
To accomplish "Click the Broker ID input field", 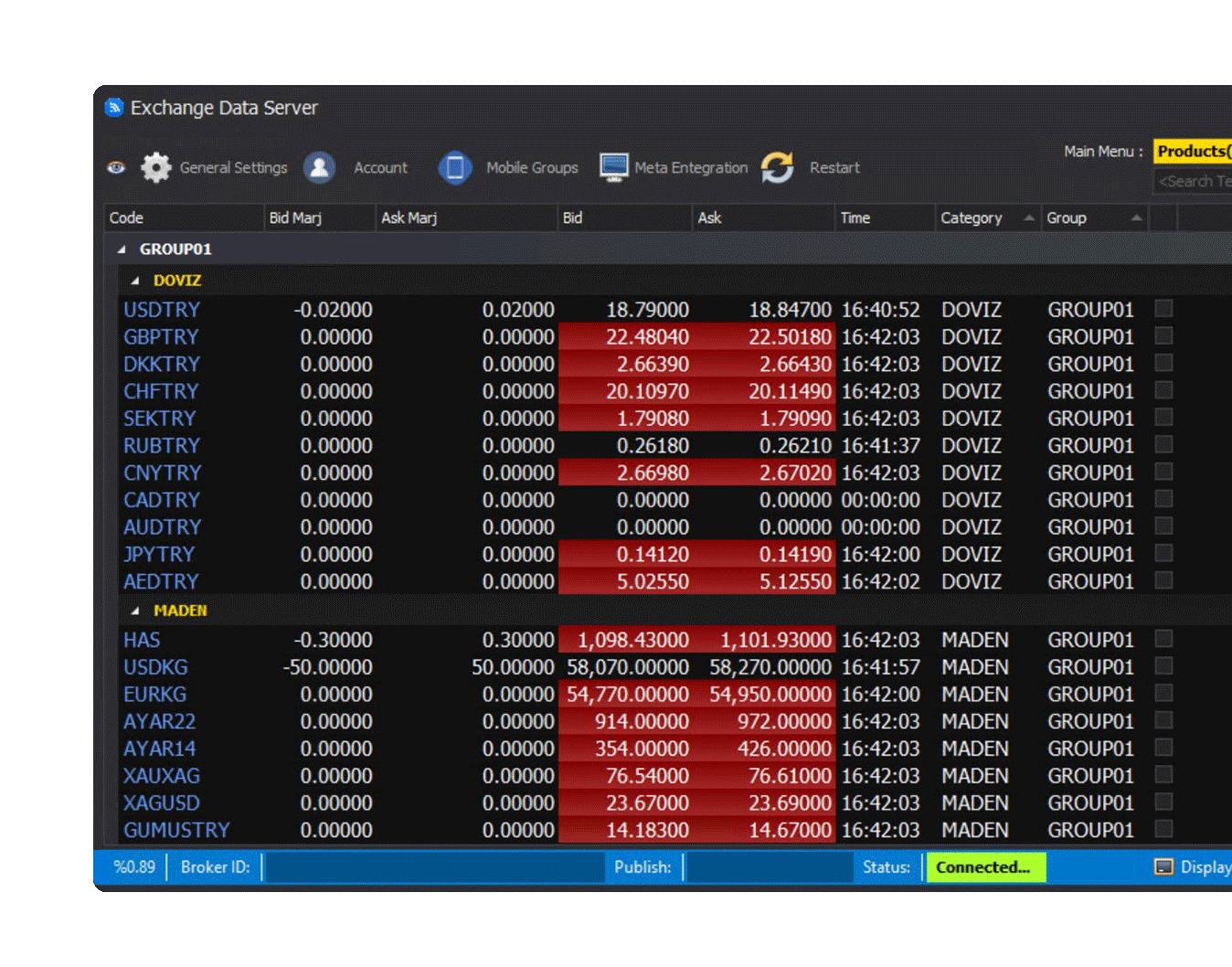I will [x=432, y=867].
